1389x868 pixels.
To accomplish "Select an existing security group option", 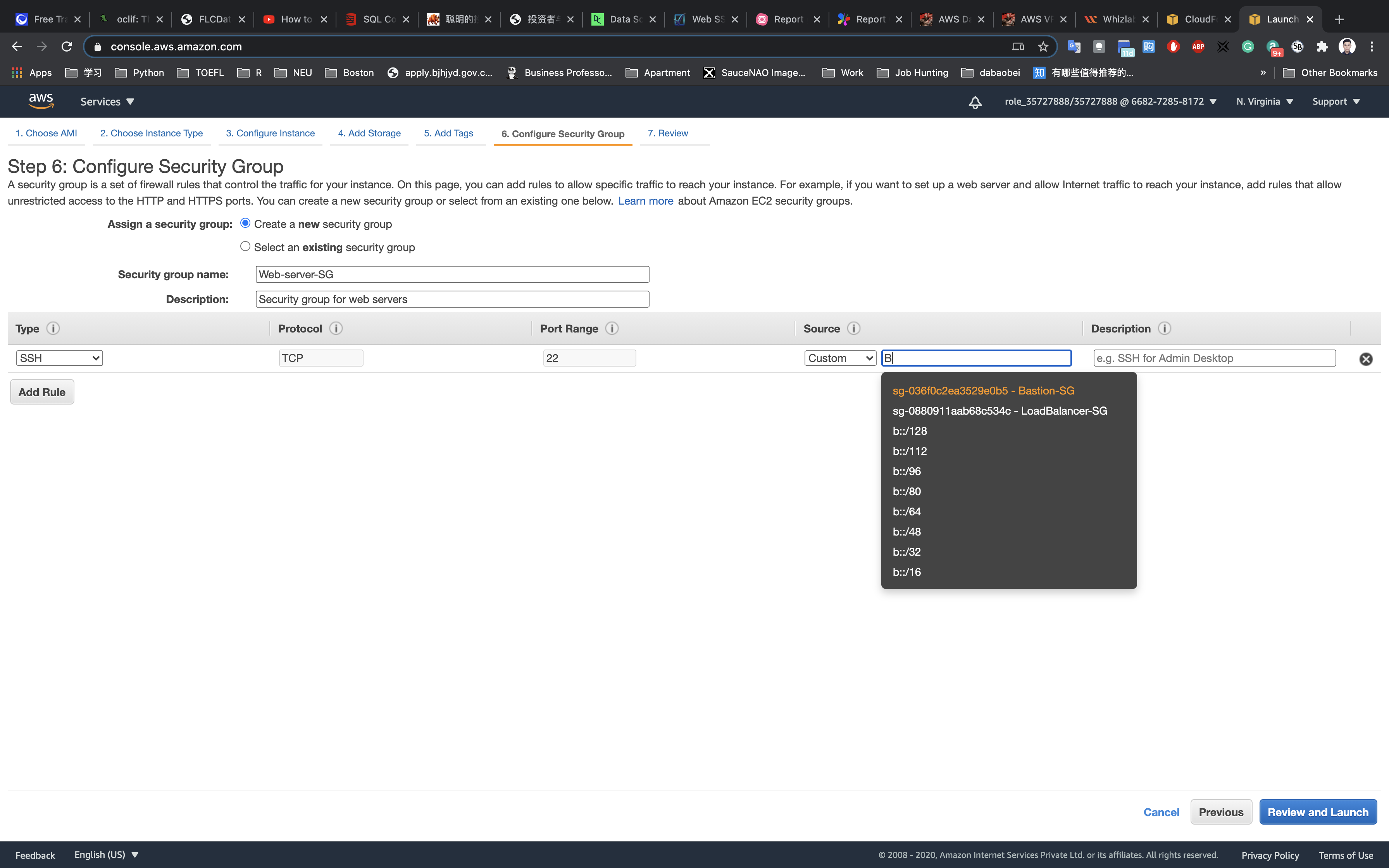I will coord(245,246).
